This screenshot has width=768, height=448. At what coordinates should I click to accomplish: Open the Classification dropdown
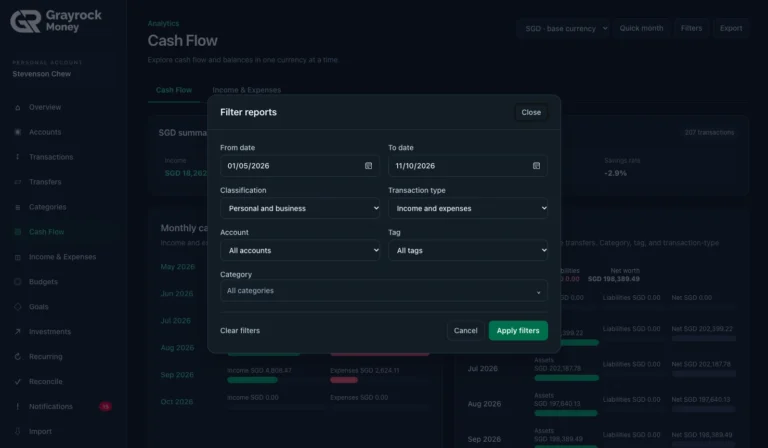(x=300, y=209)
